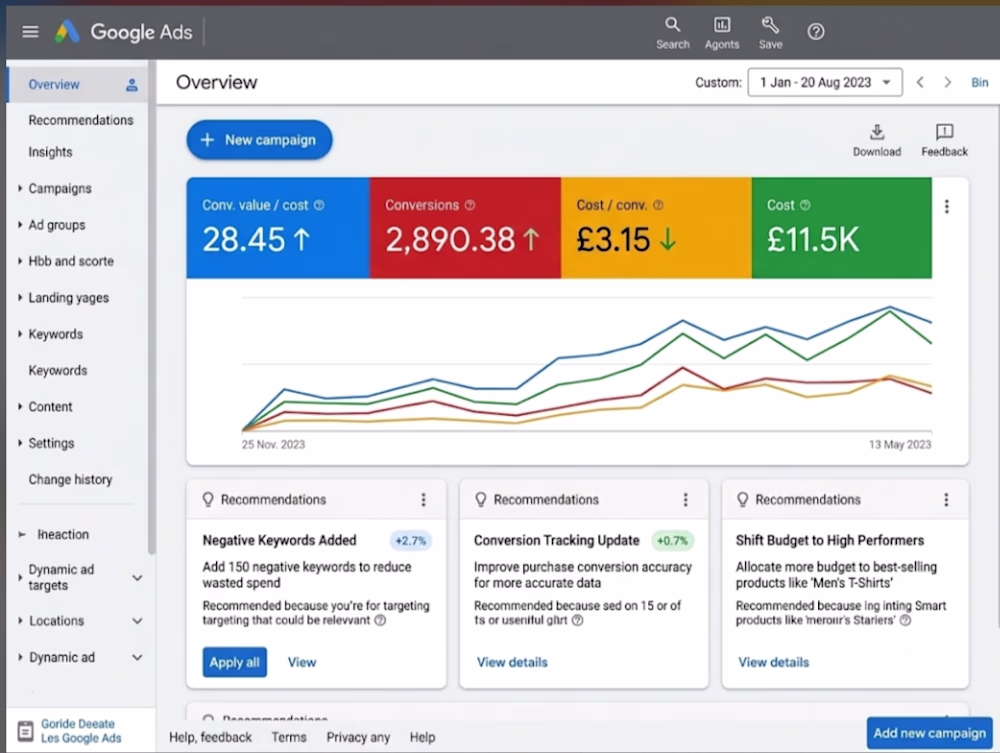This screenshot has width=1000, height=753.
Task: Open Change history in sidebar
Action: coord(70,479)
